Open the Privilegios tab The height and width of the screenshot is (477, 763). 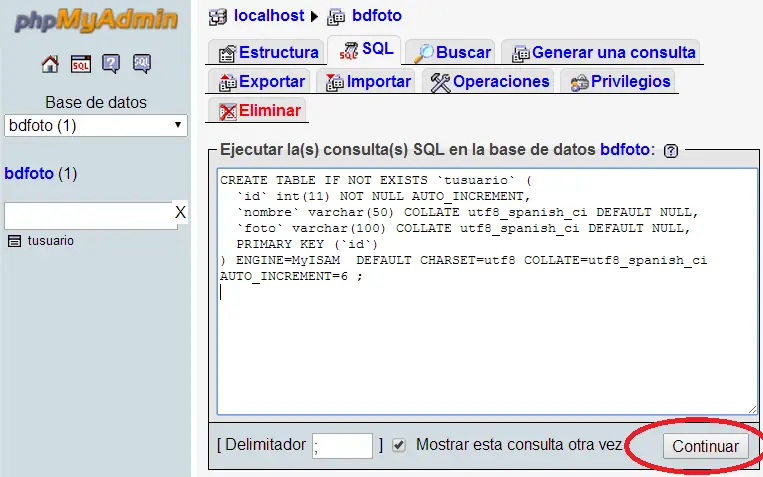[x=619, y=82]
